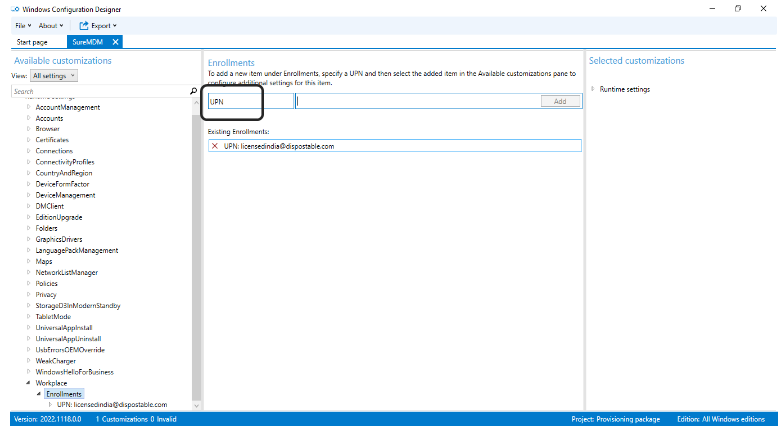This screenshot has height=428, width=779.
Task: Expand the AccountManagement node
Action: [x=29, y=107]
